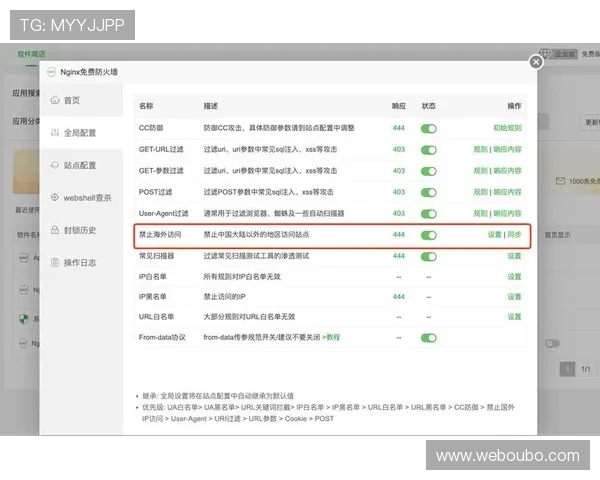The width and height of the screenshot is (600, 480).
Task: Open 响应内容 link for GET-URL过滤
Action: pos(507,149)
